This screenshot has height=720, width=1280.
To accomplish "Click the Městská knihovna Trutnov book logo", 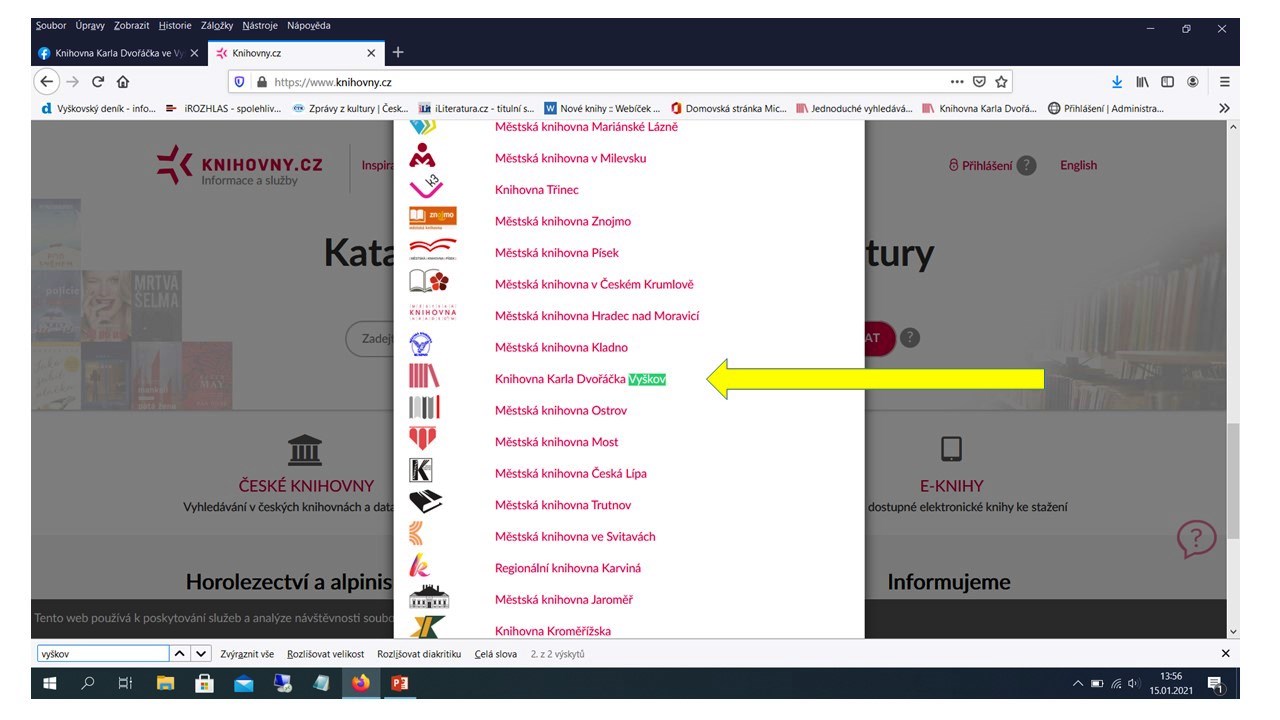I will click(x=425, y=503).
